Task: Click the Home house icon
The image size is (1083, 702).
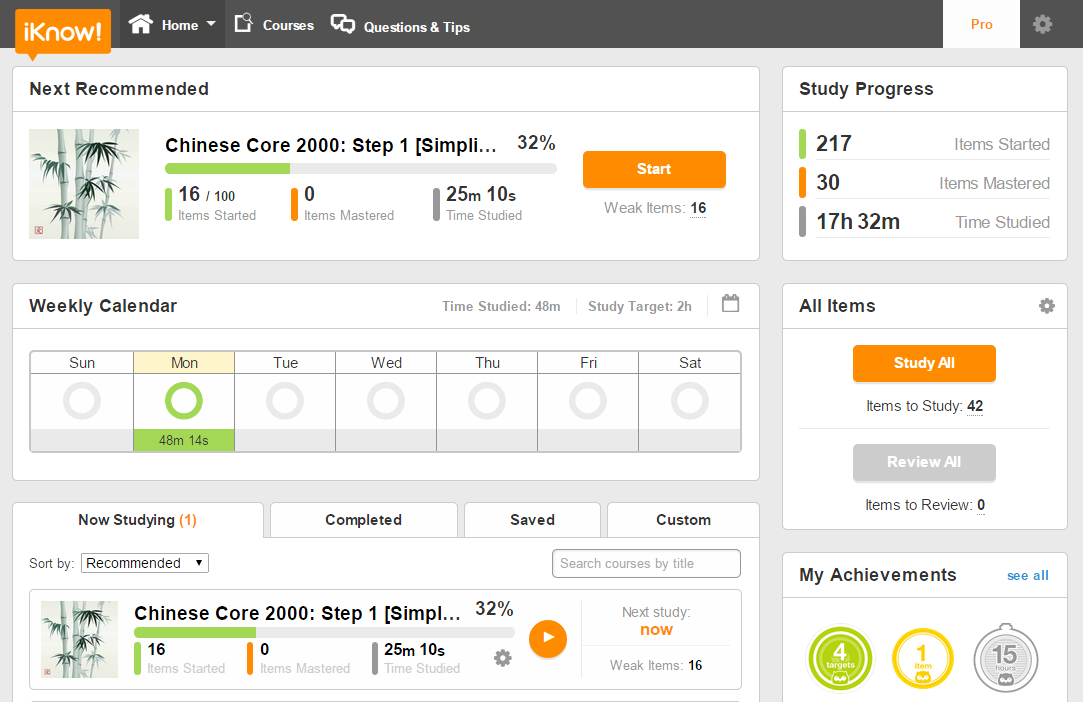Action: pos(140,24)
